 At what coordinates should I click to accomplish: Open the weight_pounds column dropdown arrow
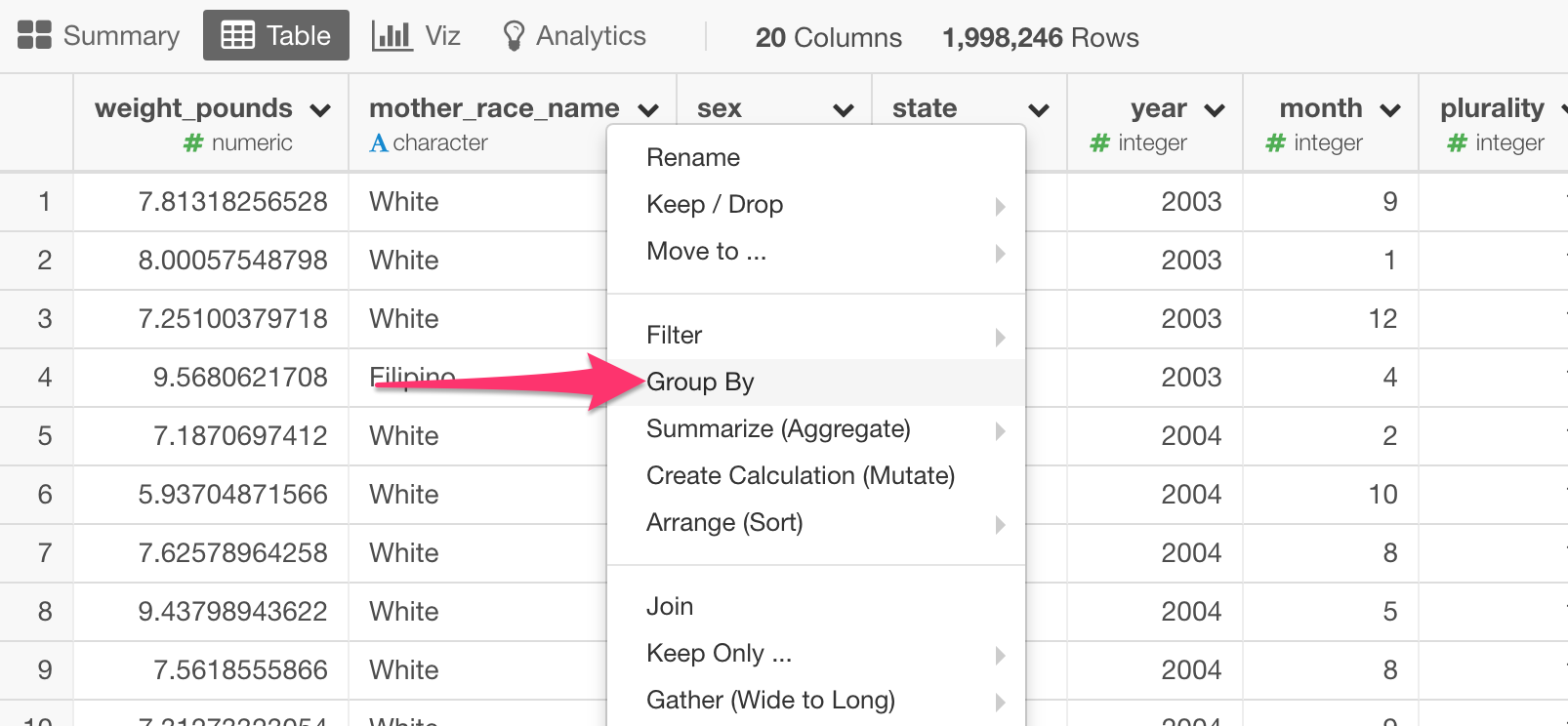tap(320, 110)
